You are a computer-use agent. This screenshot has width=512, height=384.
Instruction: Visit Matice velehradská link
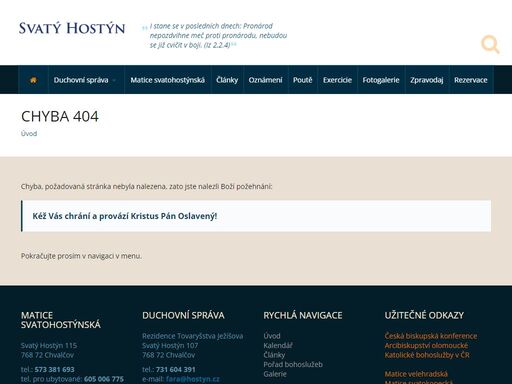[416, 374]
